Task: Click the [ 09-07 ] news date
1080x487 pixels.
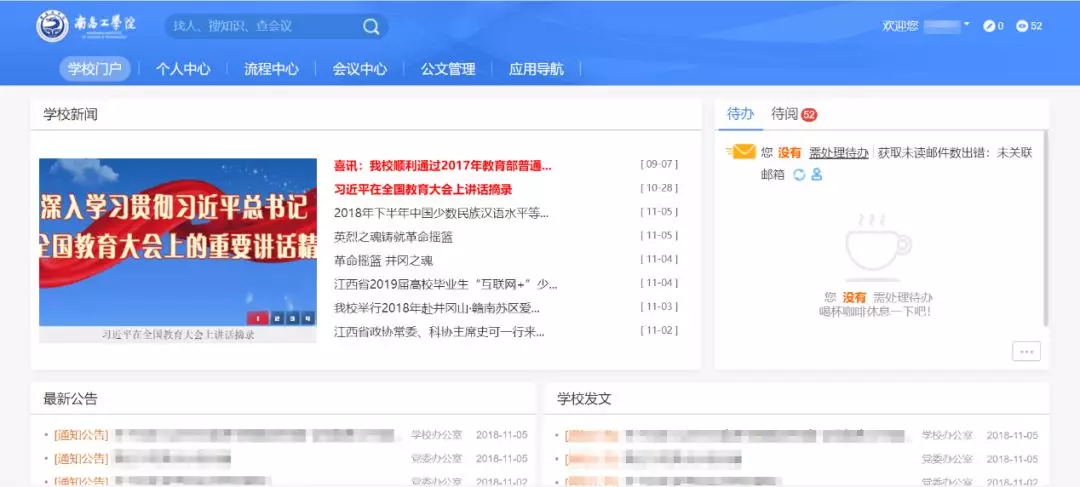Action: [x=659, y=165]
